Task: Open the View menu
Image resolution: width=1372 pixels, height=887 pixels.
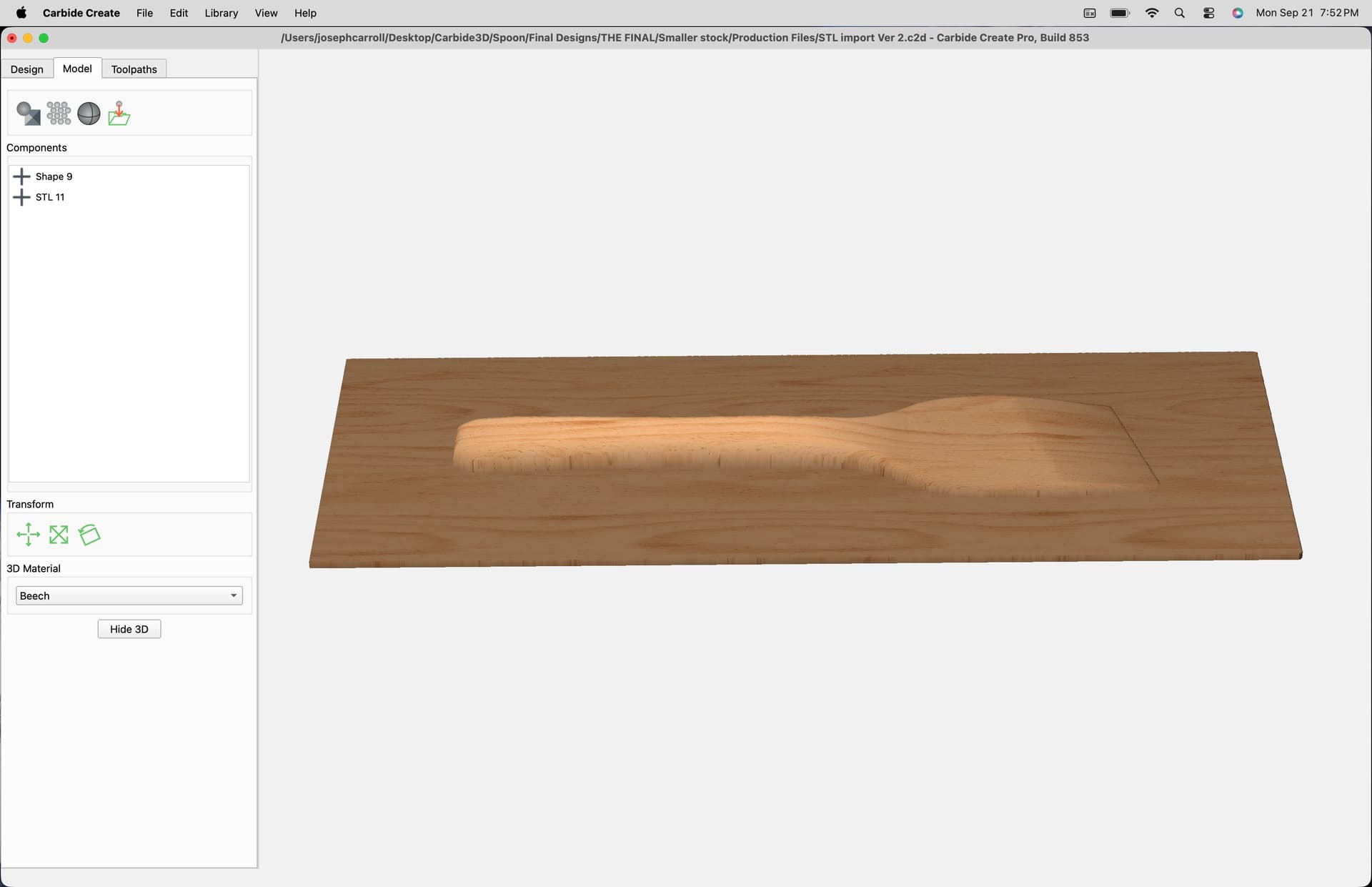Action: pyautogui.click(x=266, y=13)
